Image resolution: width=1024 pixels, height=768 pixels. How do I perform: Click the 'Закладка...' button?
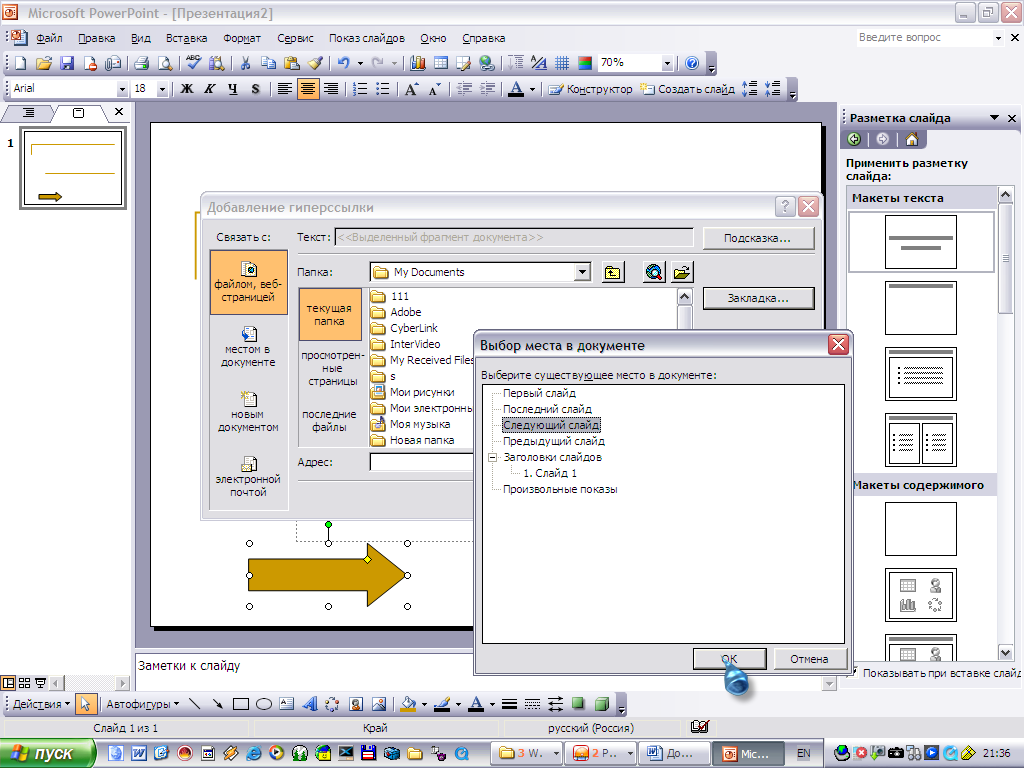(x=758, y=298)
